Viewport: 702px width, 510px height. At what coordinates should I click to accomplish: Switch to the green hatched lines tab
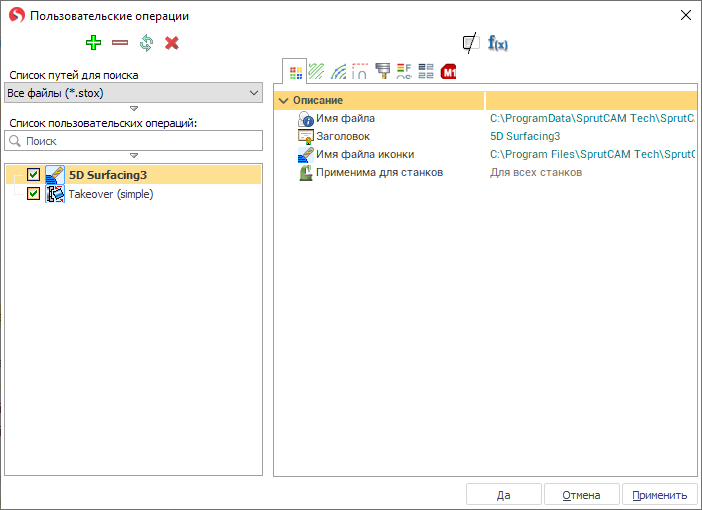(x=317, y=71)
